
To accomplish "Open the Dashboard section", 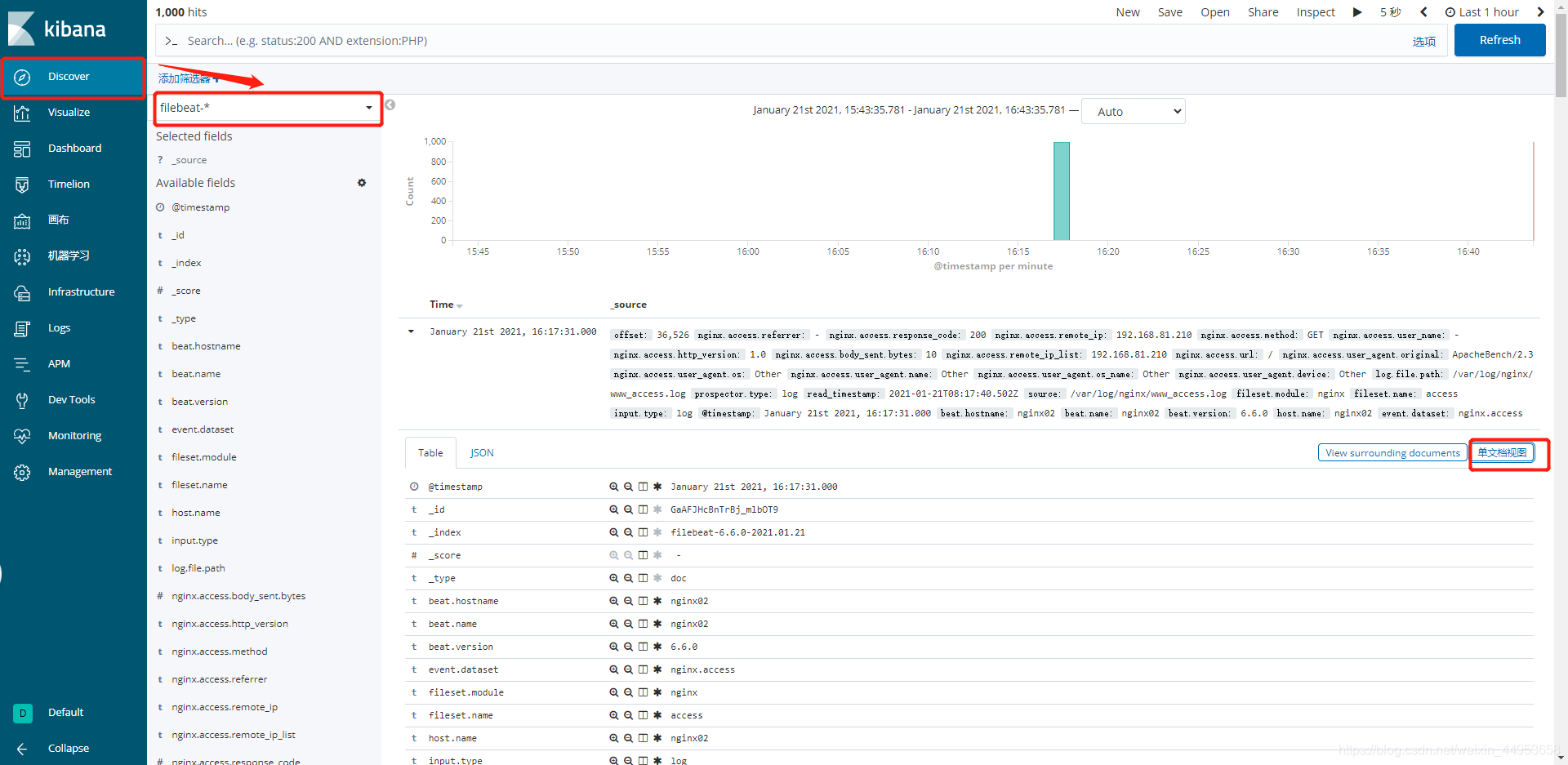I will click(73, 149).
